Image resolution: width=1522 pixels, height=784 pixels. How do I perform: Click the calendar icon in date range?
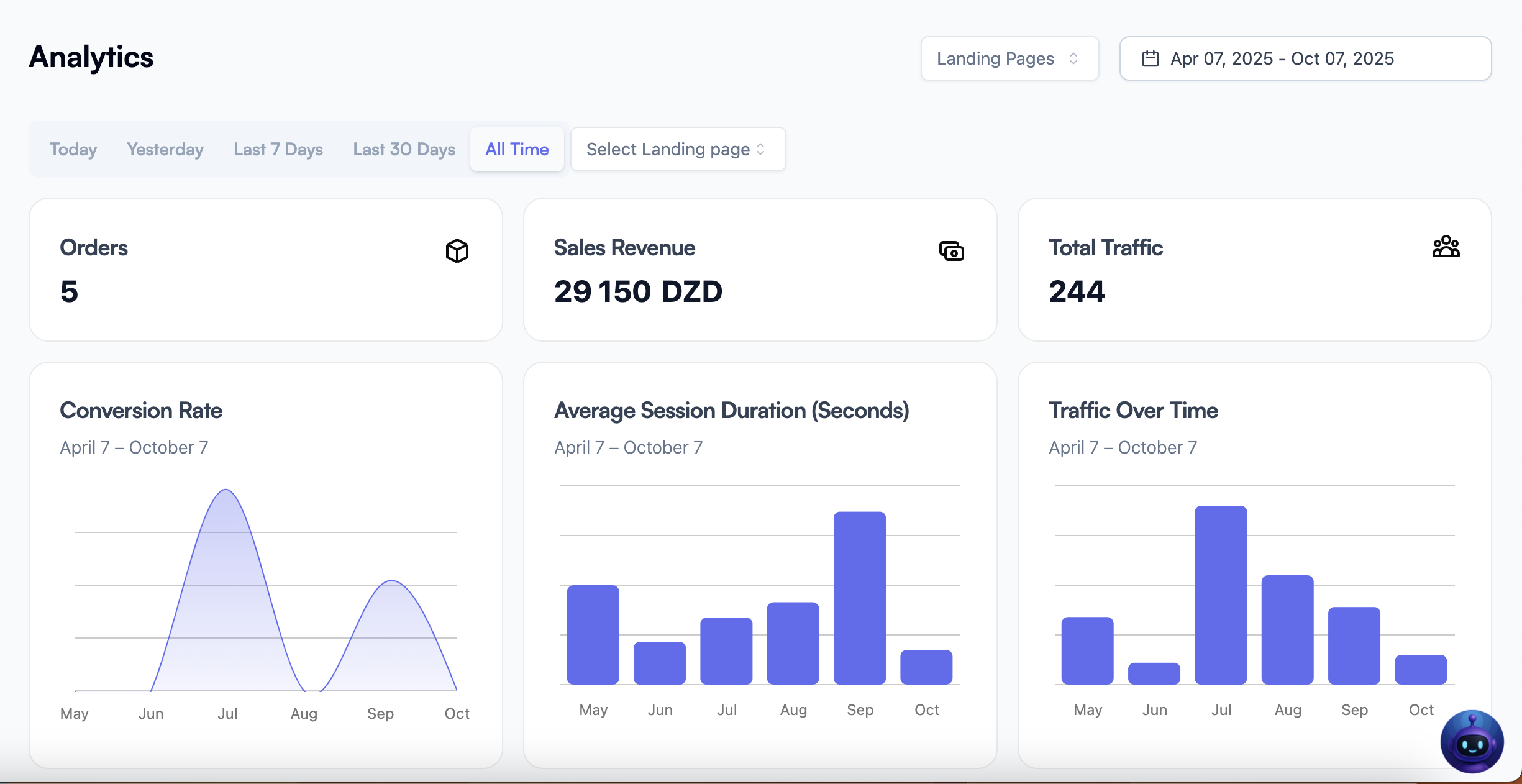[1150, 58]
